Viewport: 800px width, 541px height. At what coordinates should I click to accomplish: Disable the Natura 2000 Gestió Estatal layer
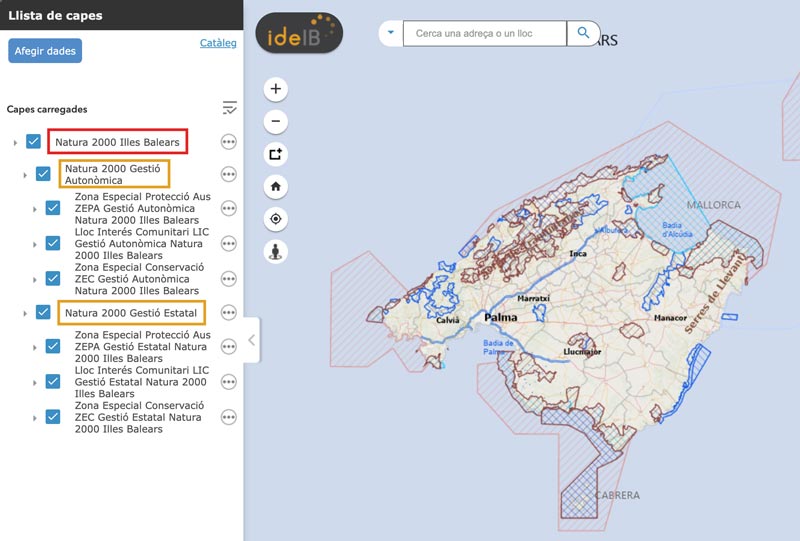(43, 312)
